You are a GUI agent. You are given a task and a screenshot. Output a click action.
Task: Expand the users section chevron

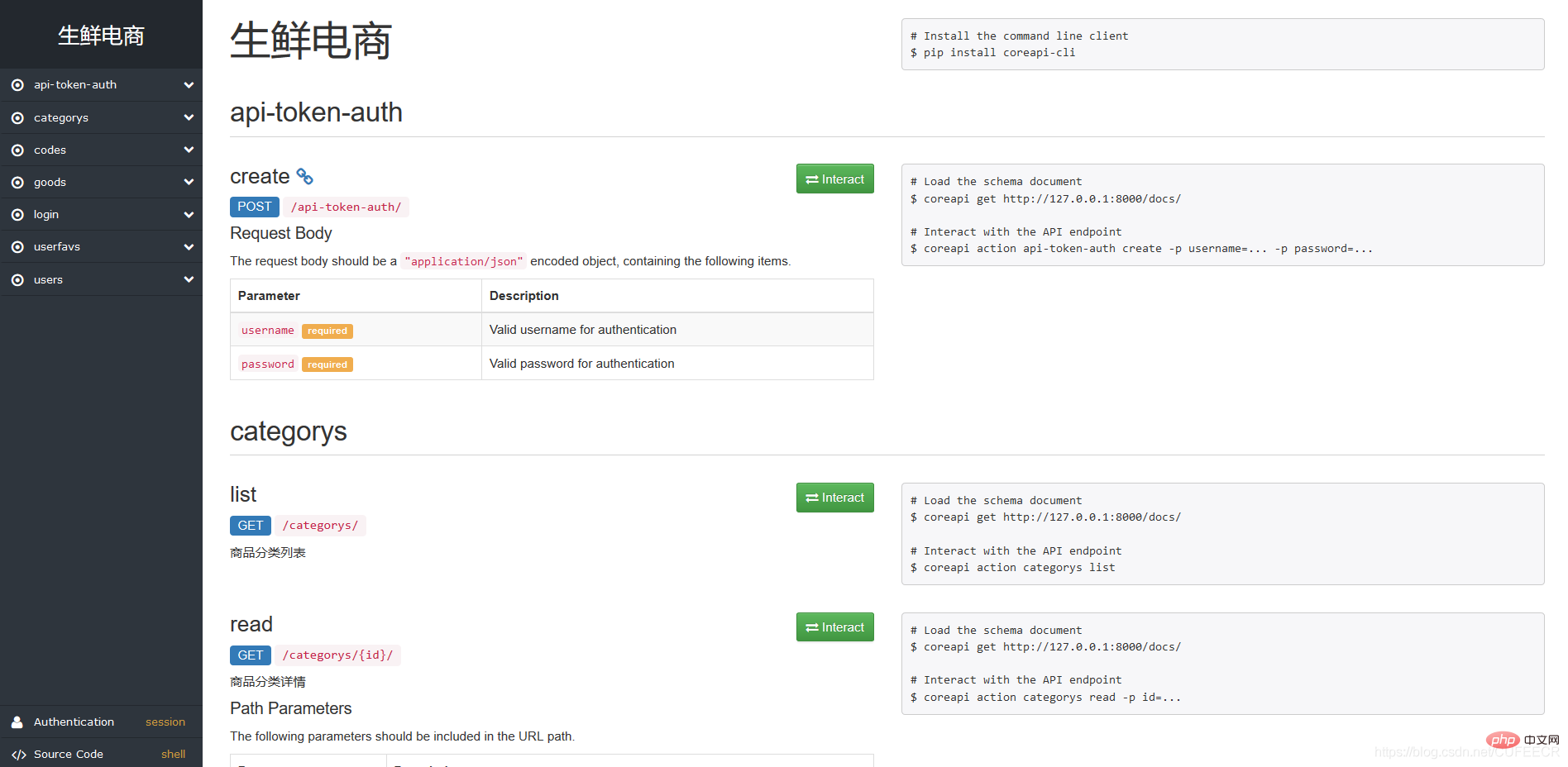(x=189, y=279)
